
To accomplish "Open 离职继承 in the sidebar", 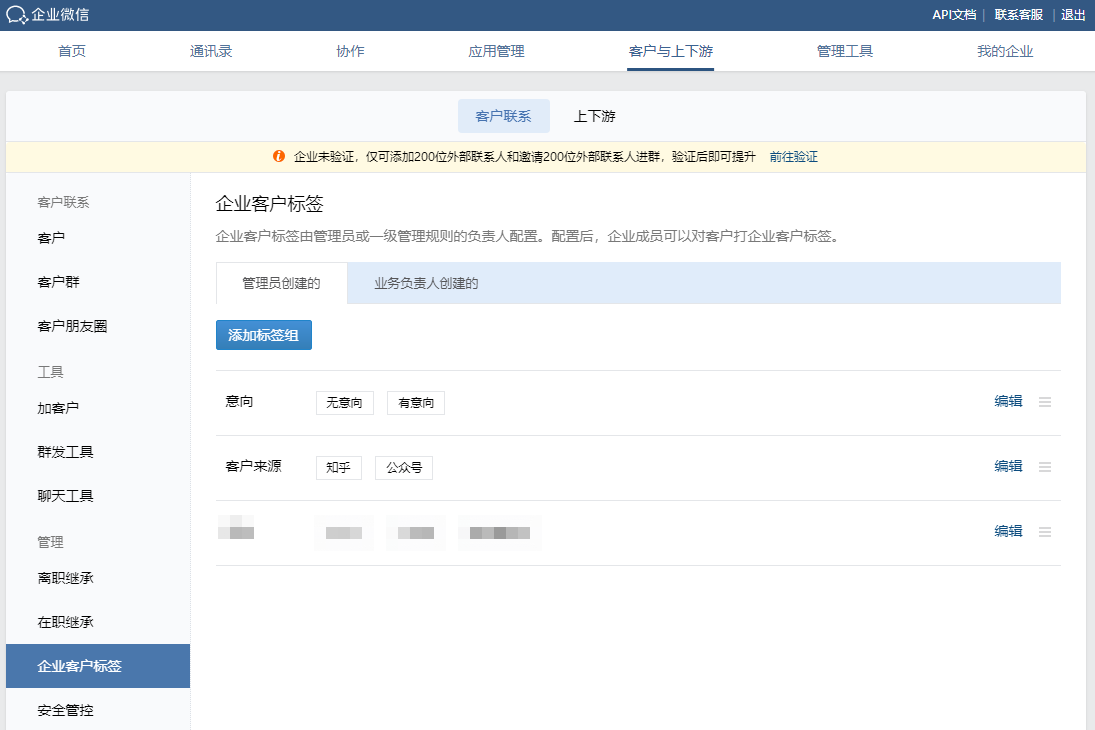I will pos(65,578).
